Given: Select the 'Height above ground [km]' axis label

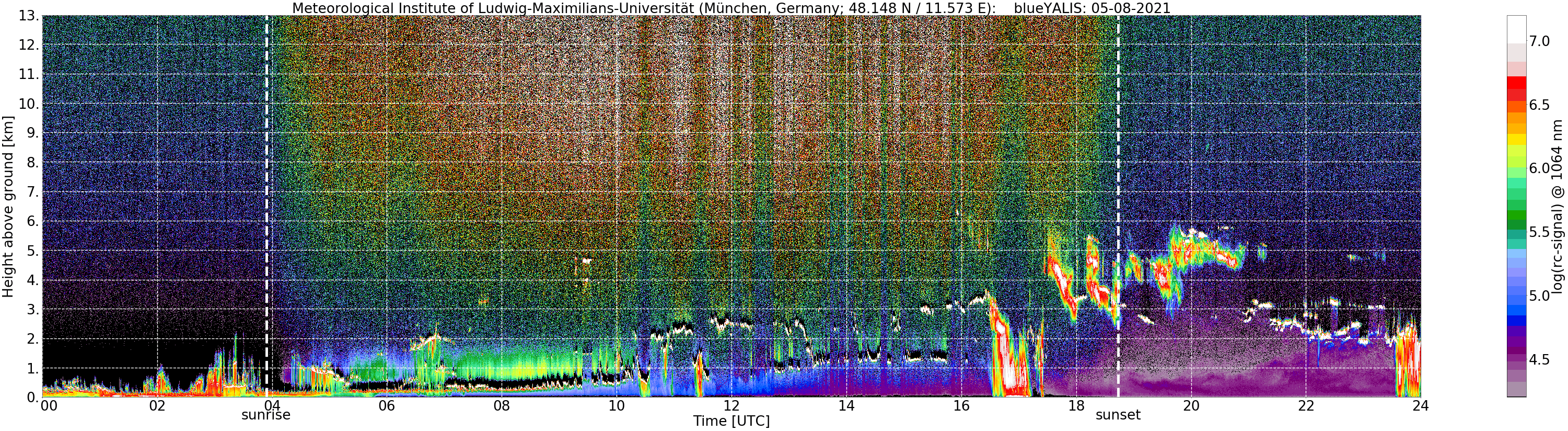Looking at the screenshot, I should click(x=8, y=207).
